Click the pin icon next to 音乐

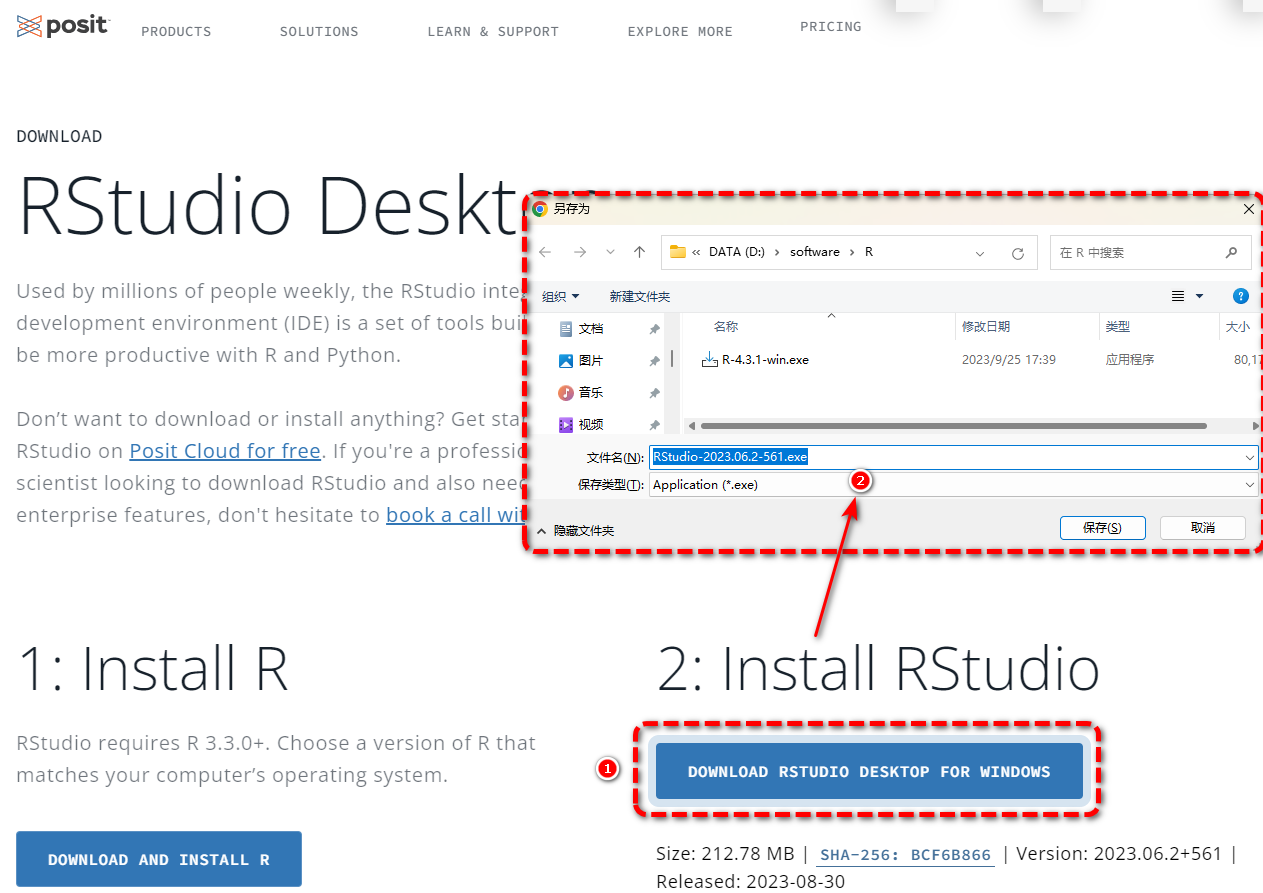[x=654, y=393]
